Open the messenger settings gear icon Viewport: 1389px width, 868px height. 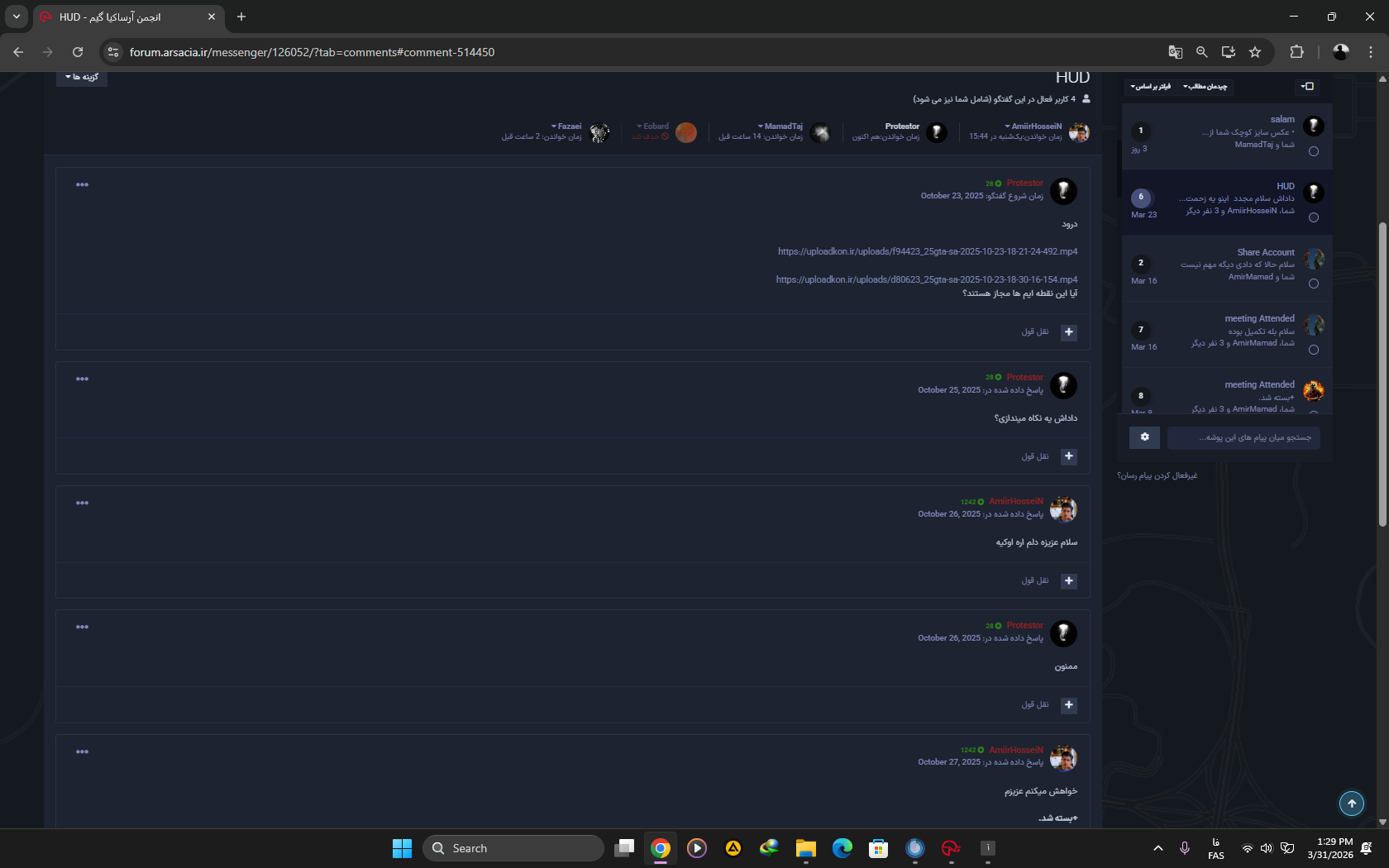pyautogui.click(x=1144, y=437)
